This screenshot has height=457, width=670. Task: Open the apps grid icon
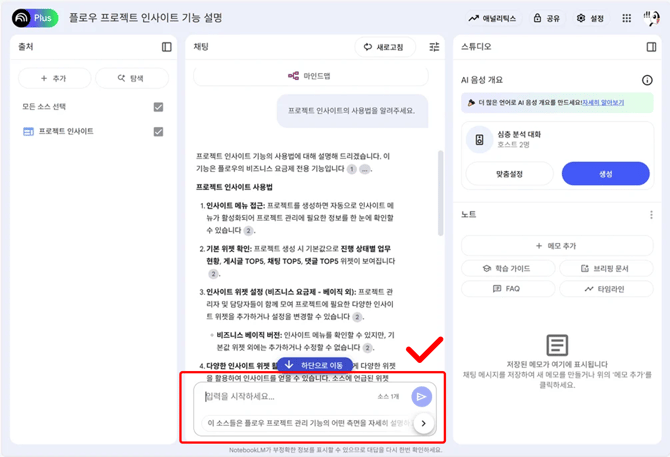click(626, 18)
